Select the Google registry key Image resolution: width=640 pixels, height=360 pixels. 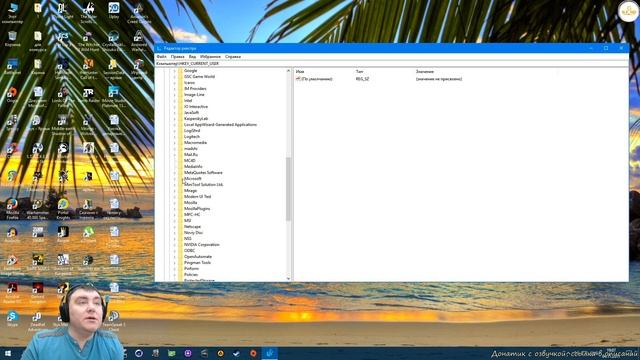[x=191, y=71]
